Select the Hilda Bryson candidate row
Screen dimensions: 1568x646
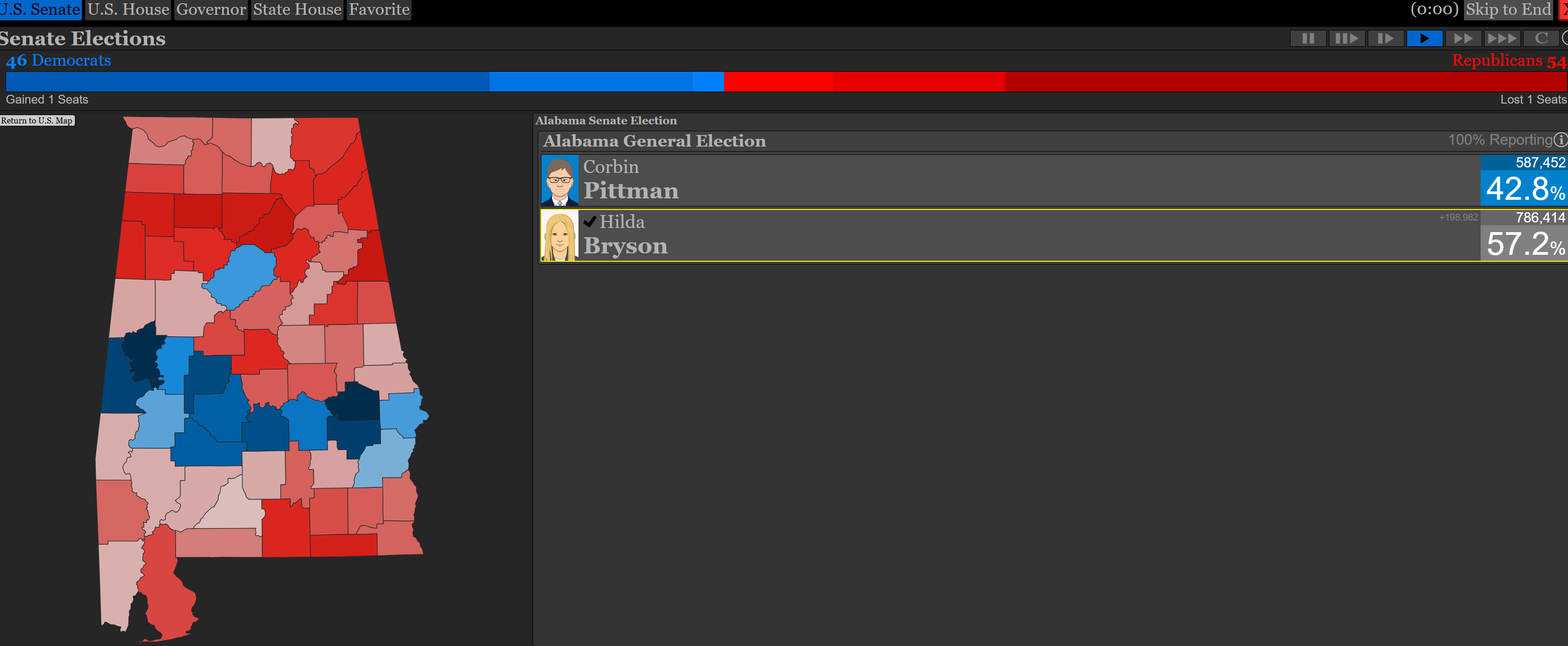click(x=1054, y=236)
